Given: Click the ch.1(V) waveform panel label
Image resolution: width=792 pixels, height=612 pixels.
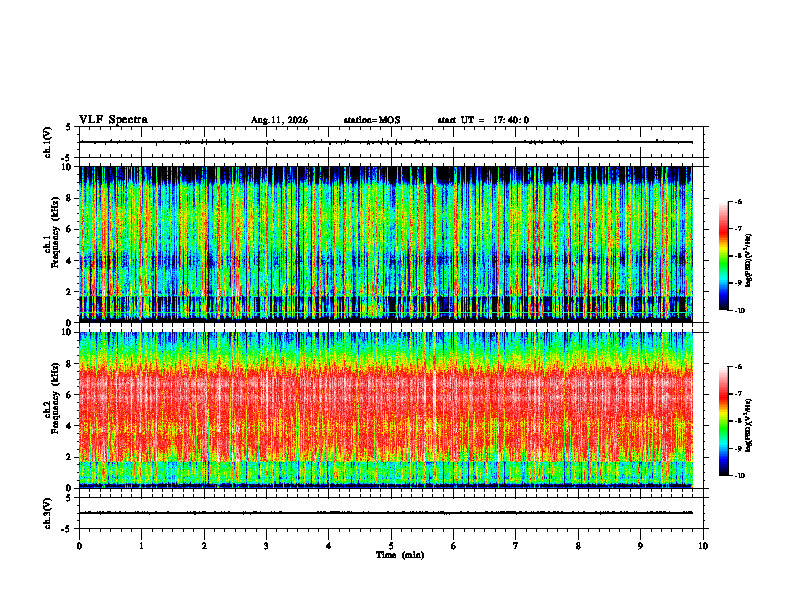Looking at the screenshot, I should pyautogui.click(x=48, y=142).
